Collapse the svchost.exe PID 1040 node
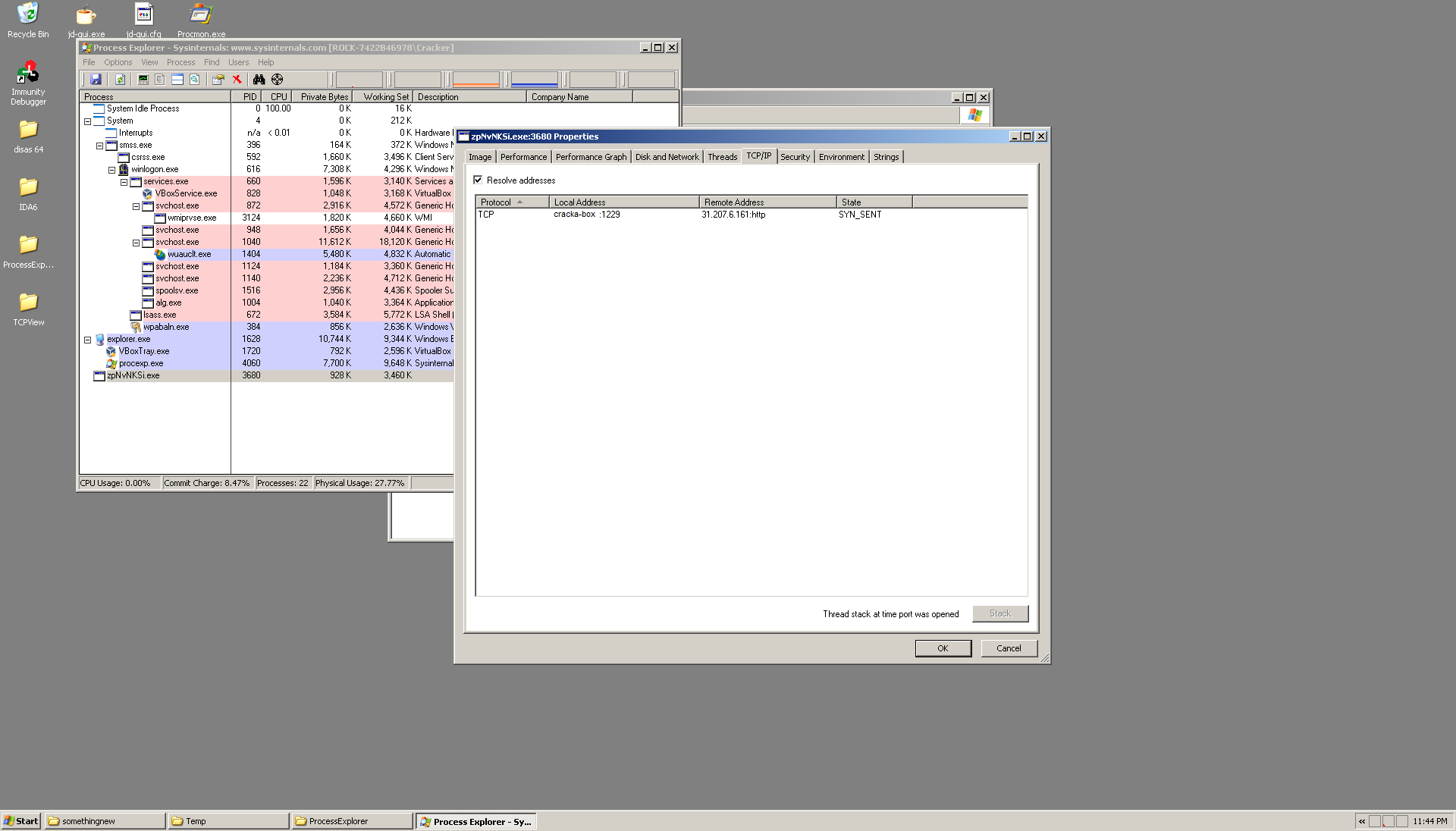The image size is (1456, 831). (x=136, y=243)
